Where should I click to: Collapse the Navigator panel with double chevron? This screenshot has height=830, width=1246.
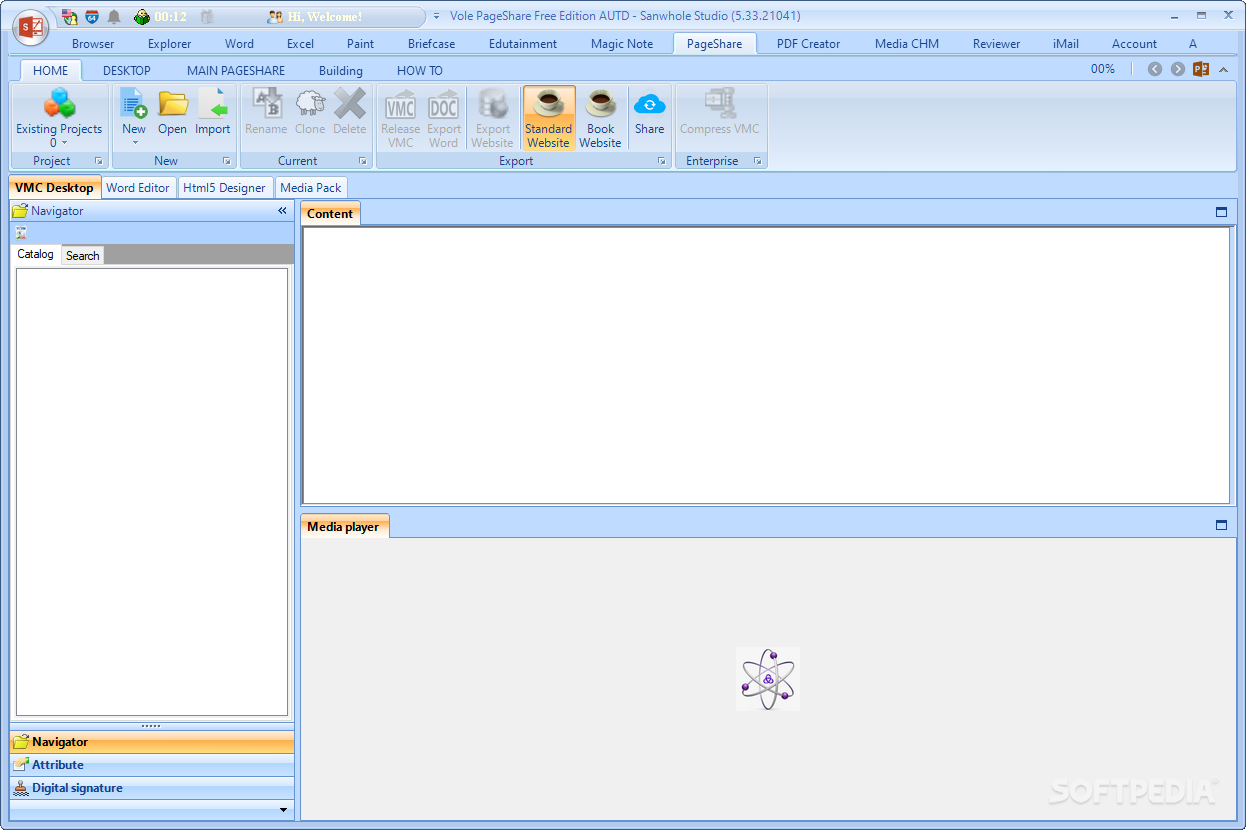[x=282, y=211]
